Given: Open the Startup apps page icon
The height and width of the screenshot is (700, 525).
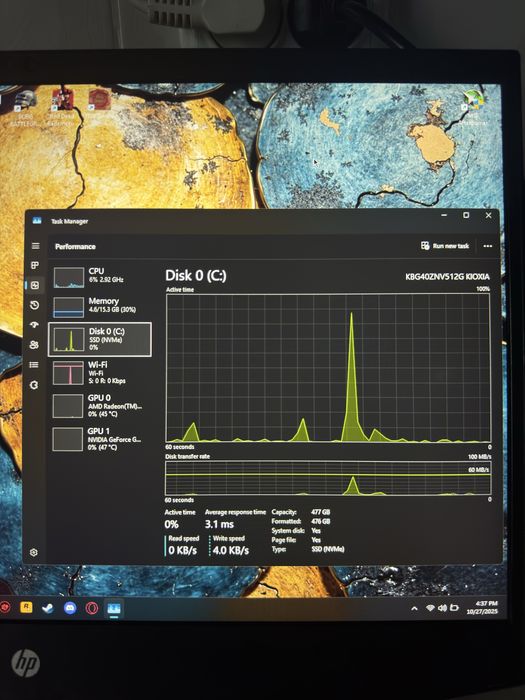Looking at the screenshot, I should tap(34, 325).
